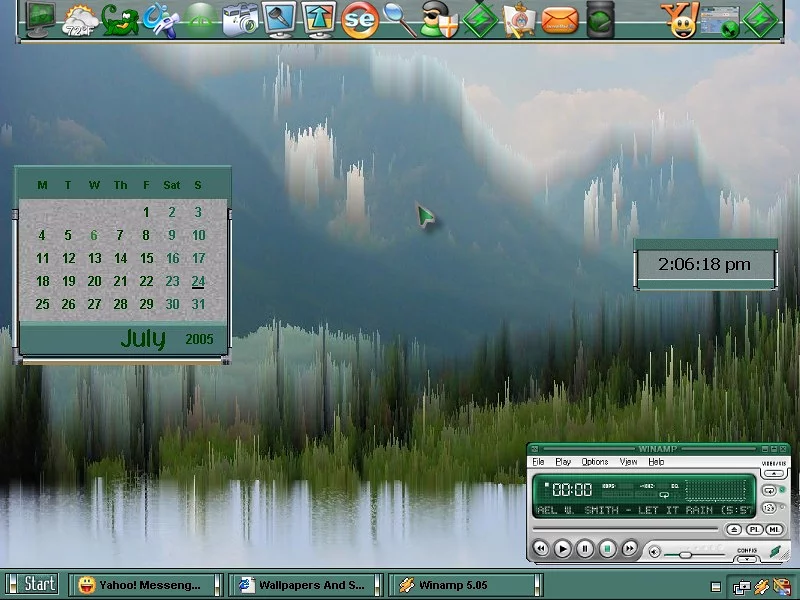This screenshot has height=600, width=800.
Task: Toggle Winamp repeat mode
Action: pos(768,491)
